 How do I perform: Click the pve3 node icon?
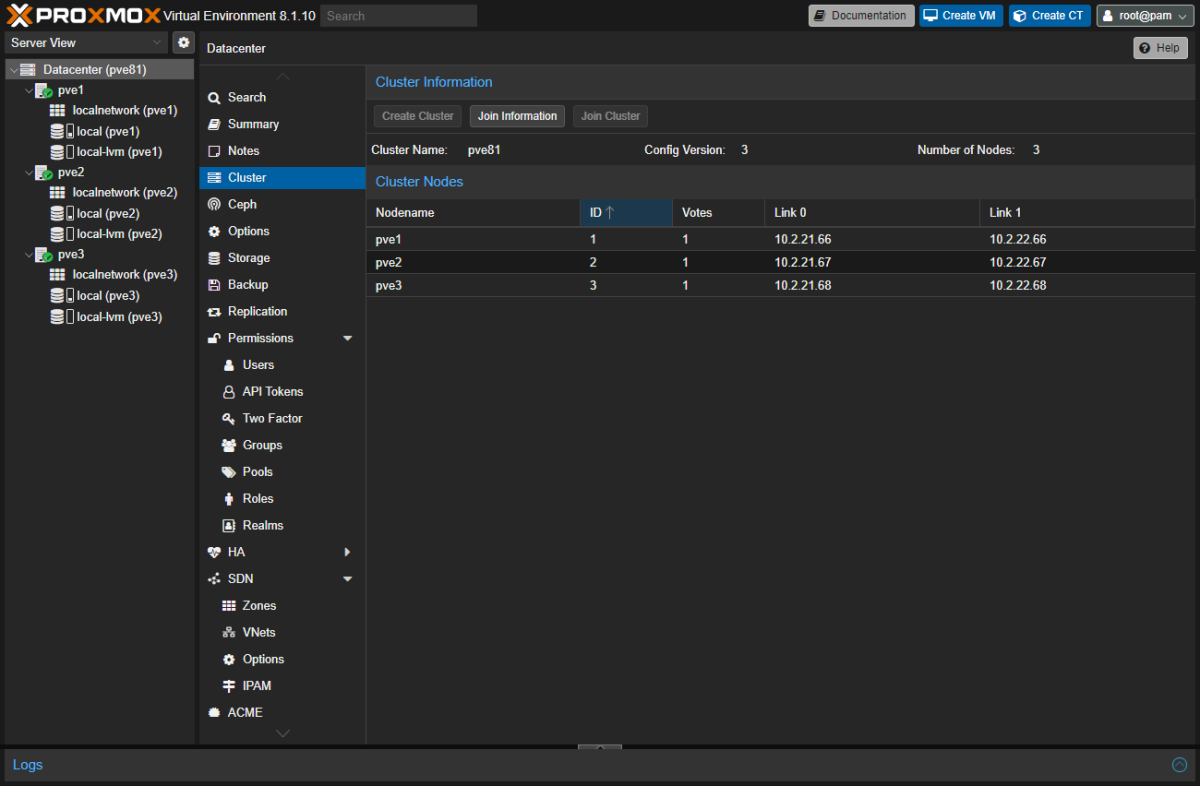click(x=44, y=254)
